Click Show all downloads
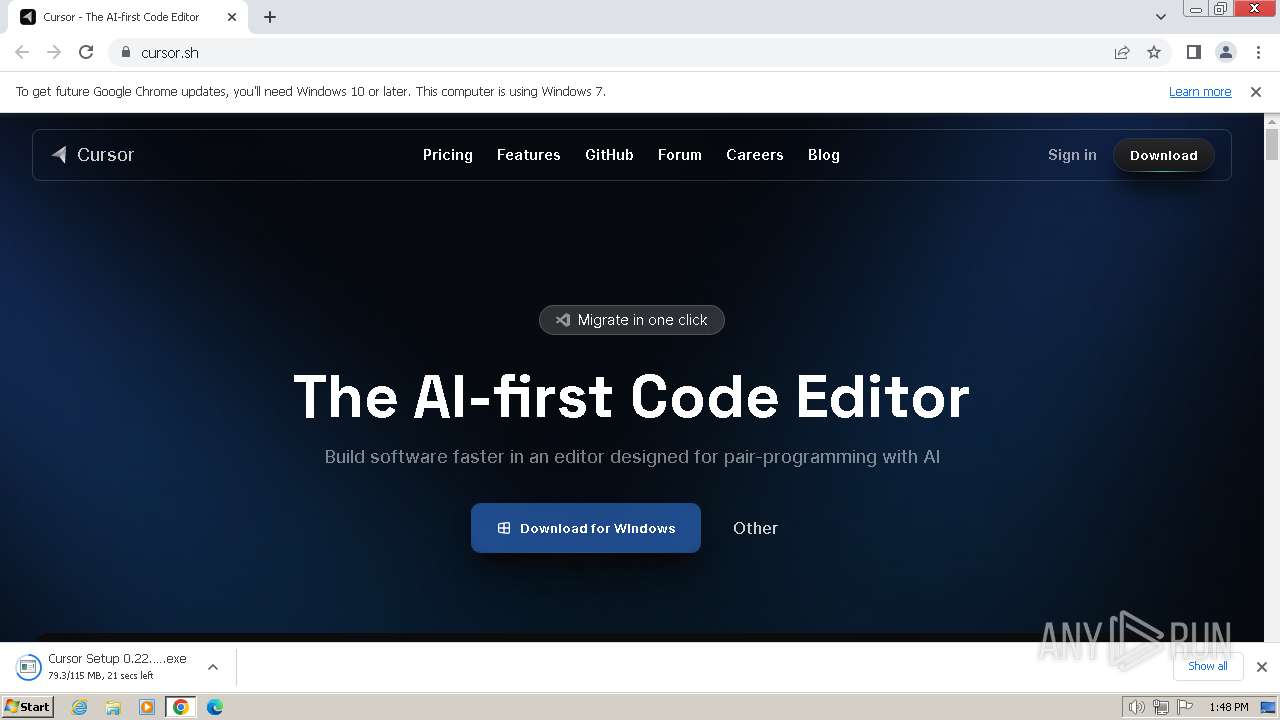Viewport: 1280px width, 720px height. coord(1208,666)
